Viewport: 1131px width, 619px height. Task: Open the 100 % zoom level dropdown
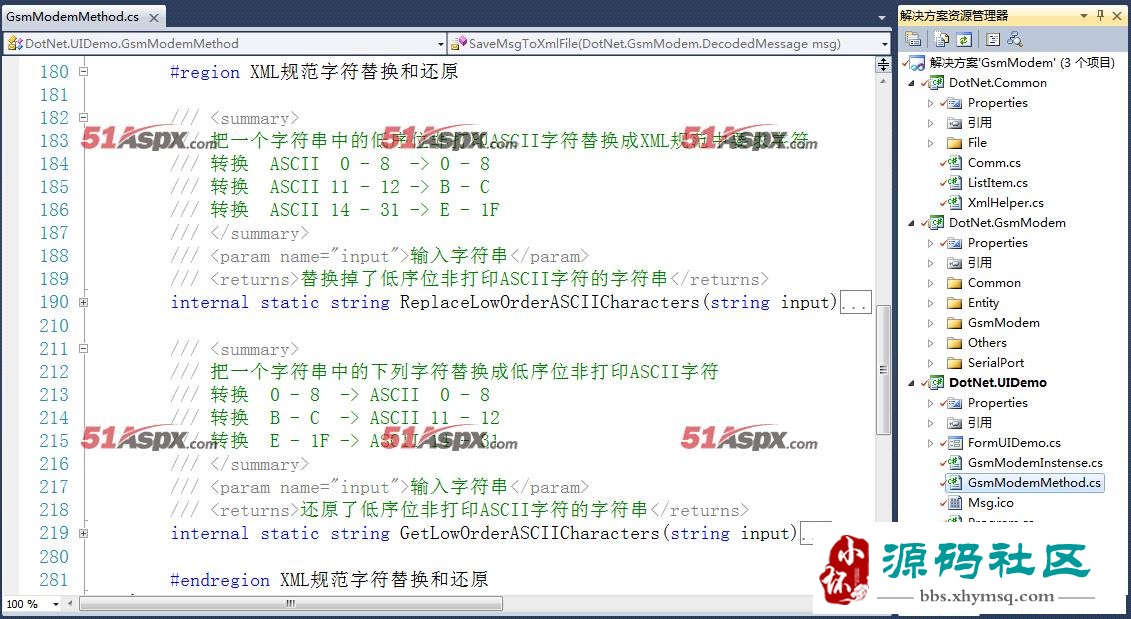coord(55,604)
